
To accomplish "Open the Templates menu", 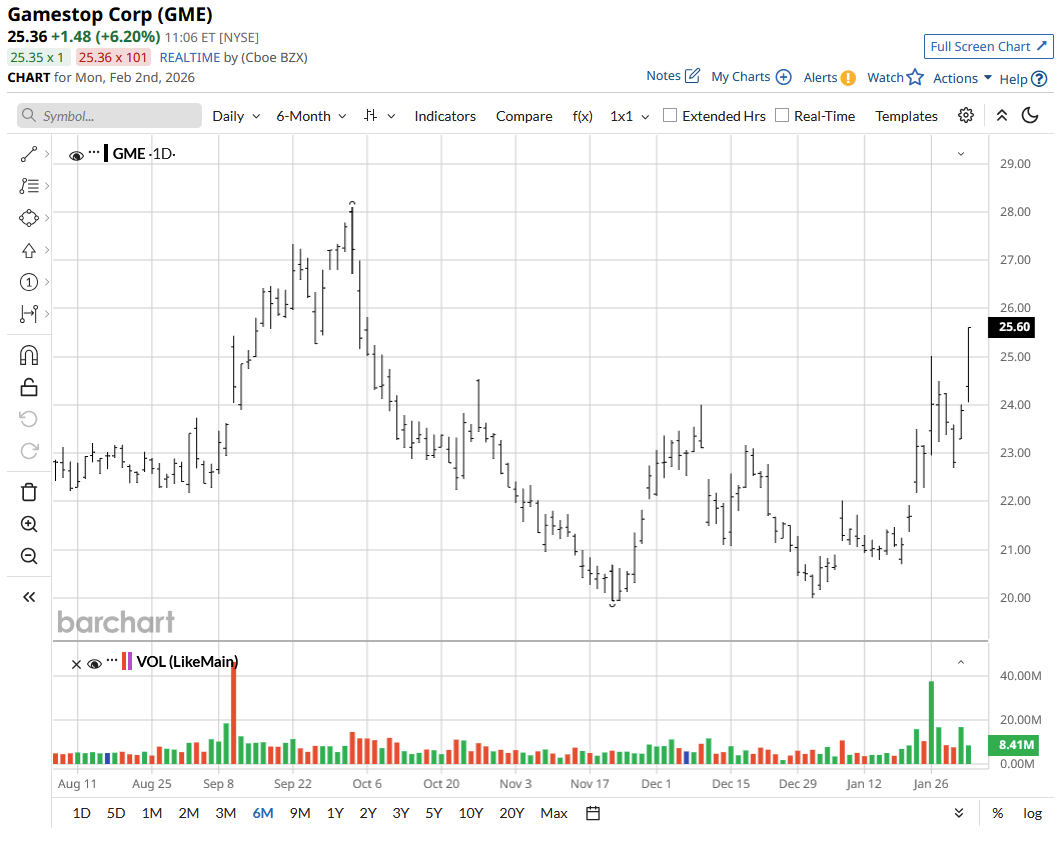I will (906, 116).
